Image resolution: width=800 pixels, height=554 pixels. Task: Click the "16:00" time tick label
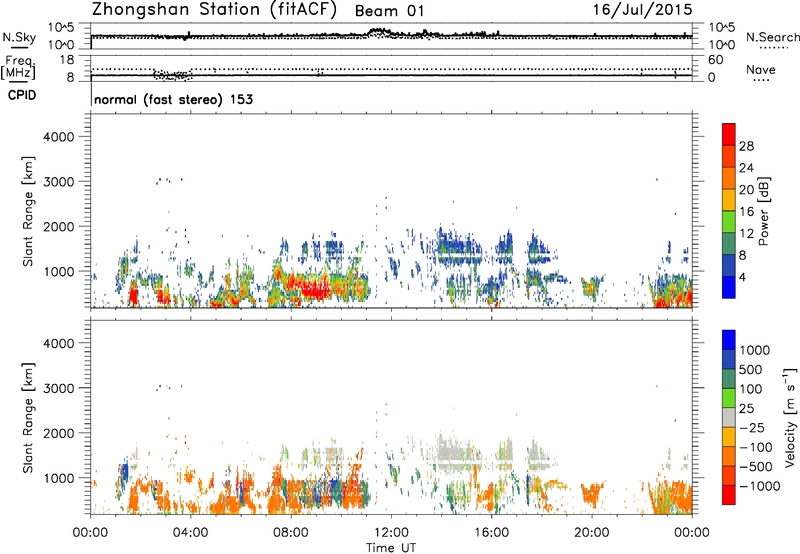pyautogui.click(x=491, y=533)
